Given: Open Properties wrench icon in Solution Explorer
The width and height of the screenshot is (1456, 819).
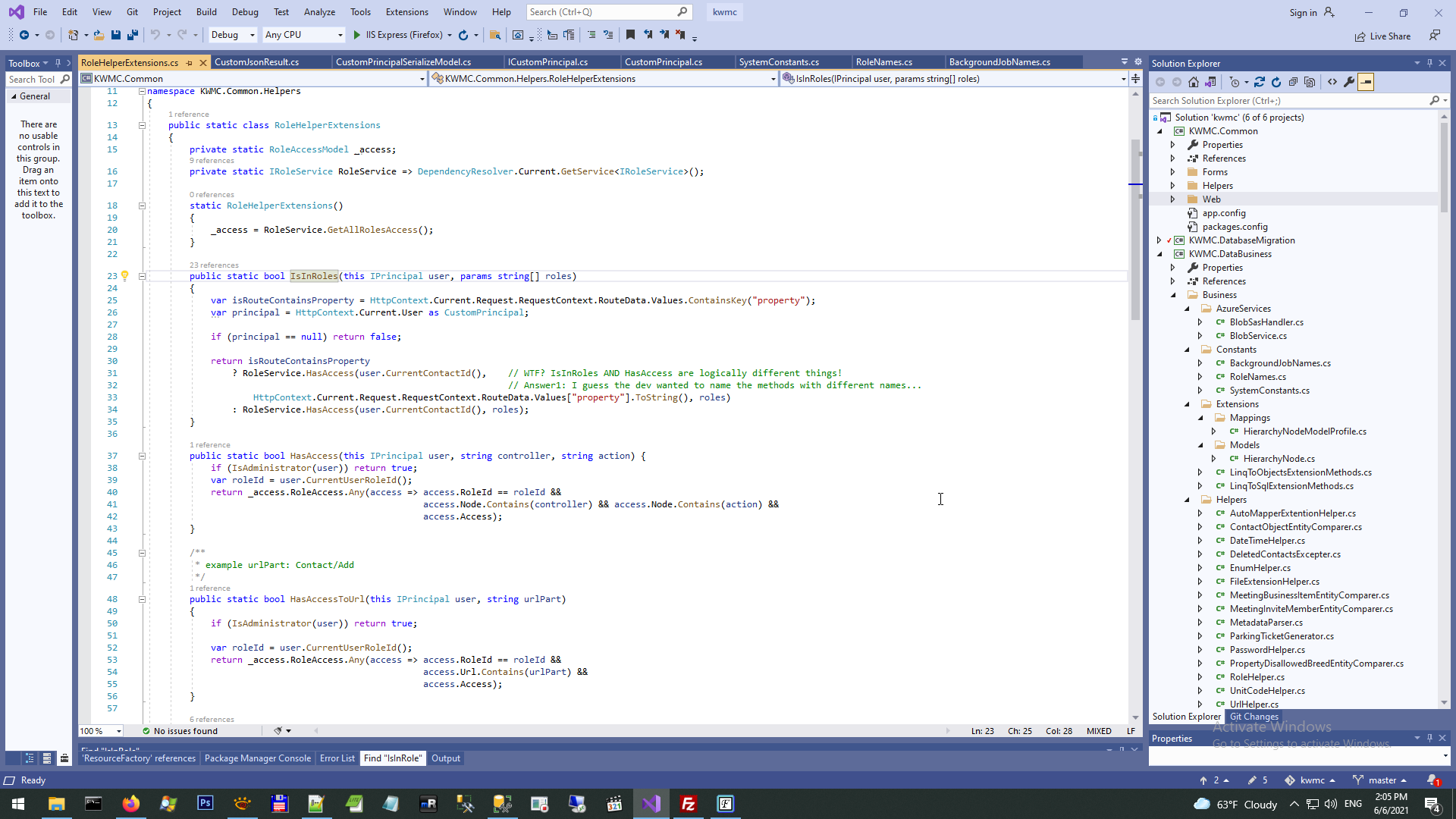Looking at the screenshot, I should coord(1349,82).
